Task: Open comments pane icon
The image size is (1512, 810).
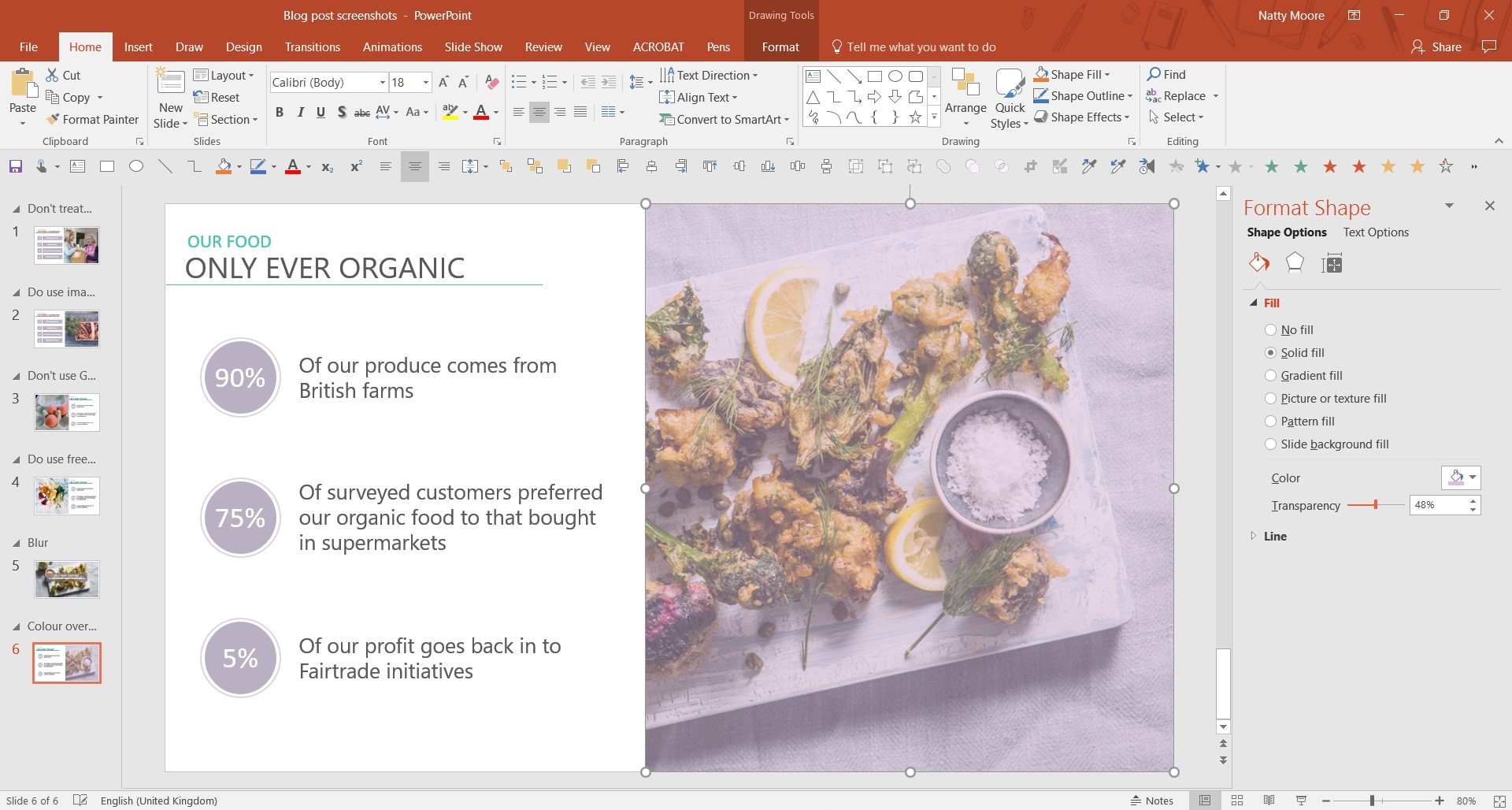Action: coord(1489,47)
